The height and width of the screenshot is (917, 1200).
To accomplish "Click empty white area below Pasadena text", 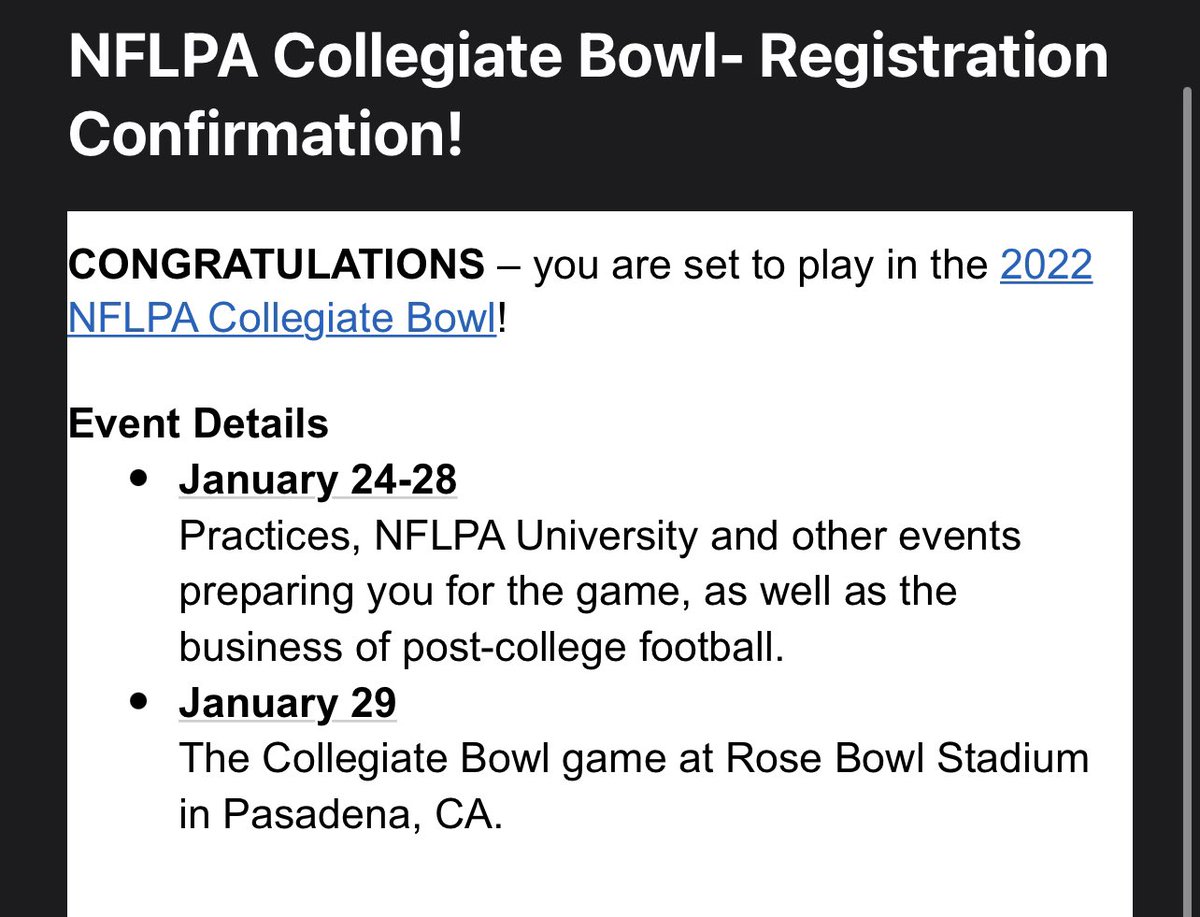I will point(600,880).
